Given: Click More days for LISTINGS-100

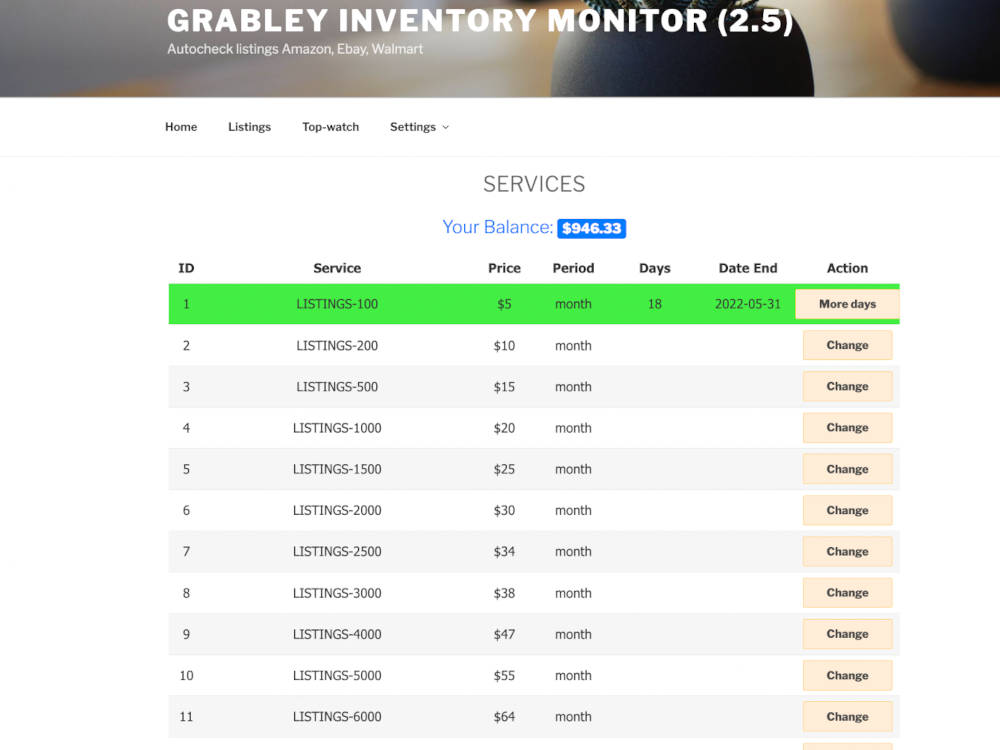Looking at the screenshot, I should [847, 304].
